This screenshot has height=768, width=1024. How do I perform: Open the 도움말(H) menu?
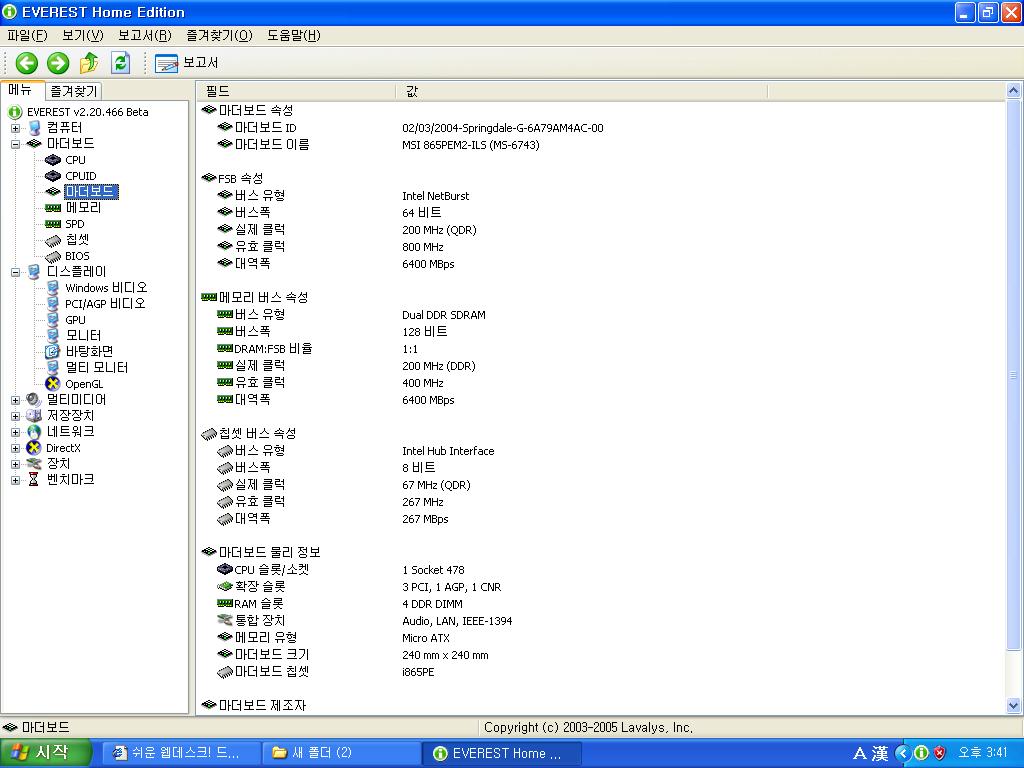[x=294, y=35]
